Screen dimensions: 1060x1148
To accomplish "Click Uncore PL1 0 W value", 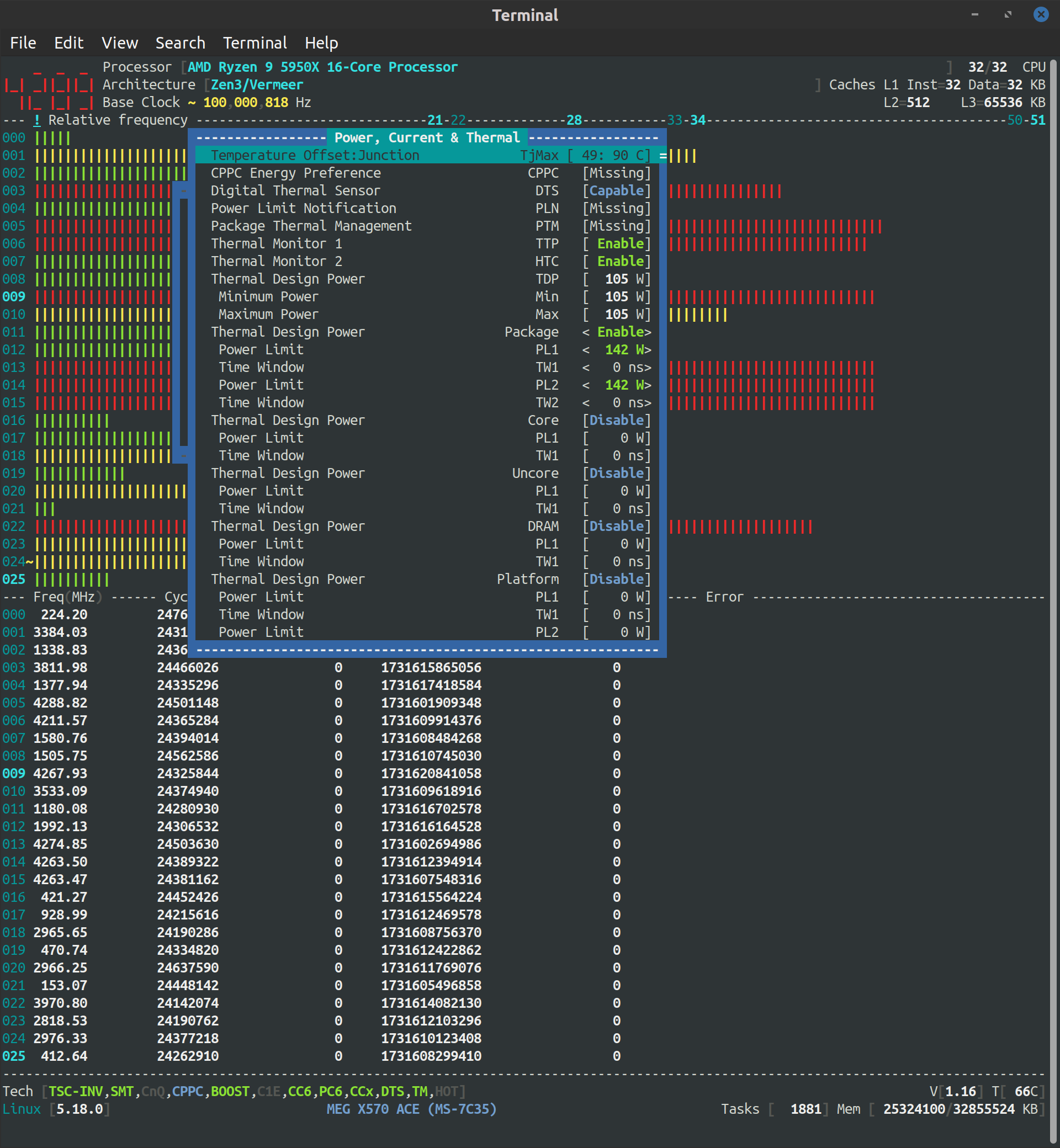I will [x=617, y=491].
